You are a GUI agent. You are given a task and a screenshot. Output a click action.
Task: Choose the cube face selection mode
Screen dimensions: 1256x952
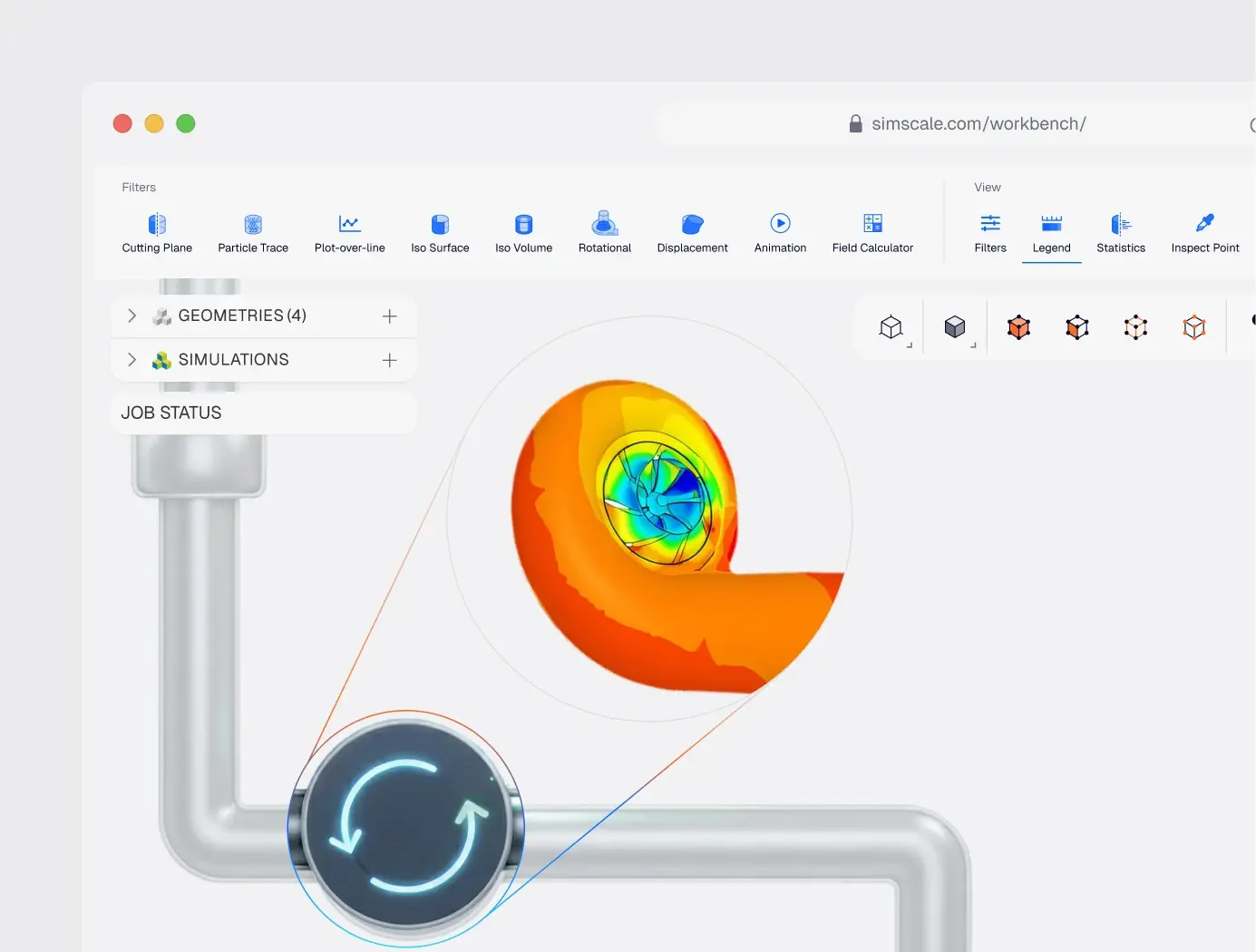point(1077,326)
